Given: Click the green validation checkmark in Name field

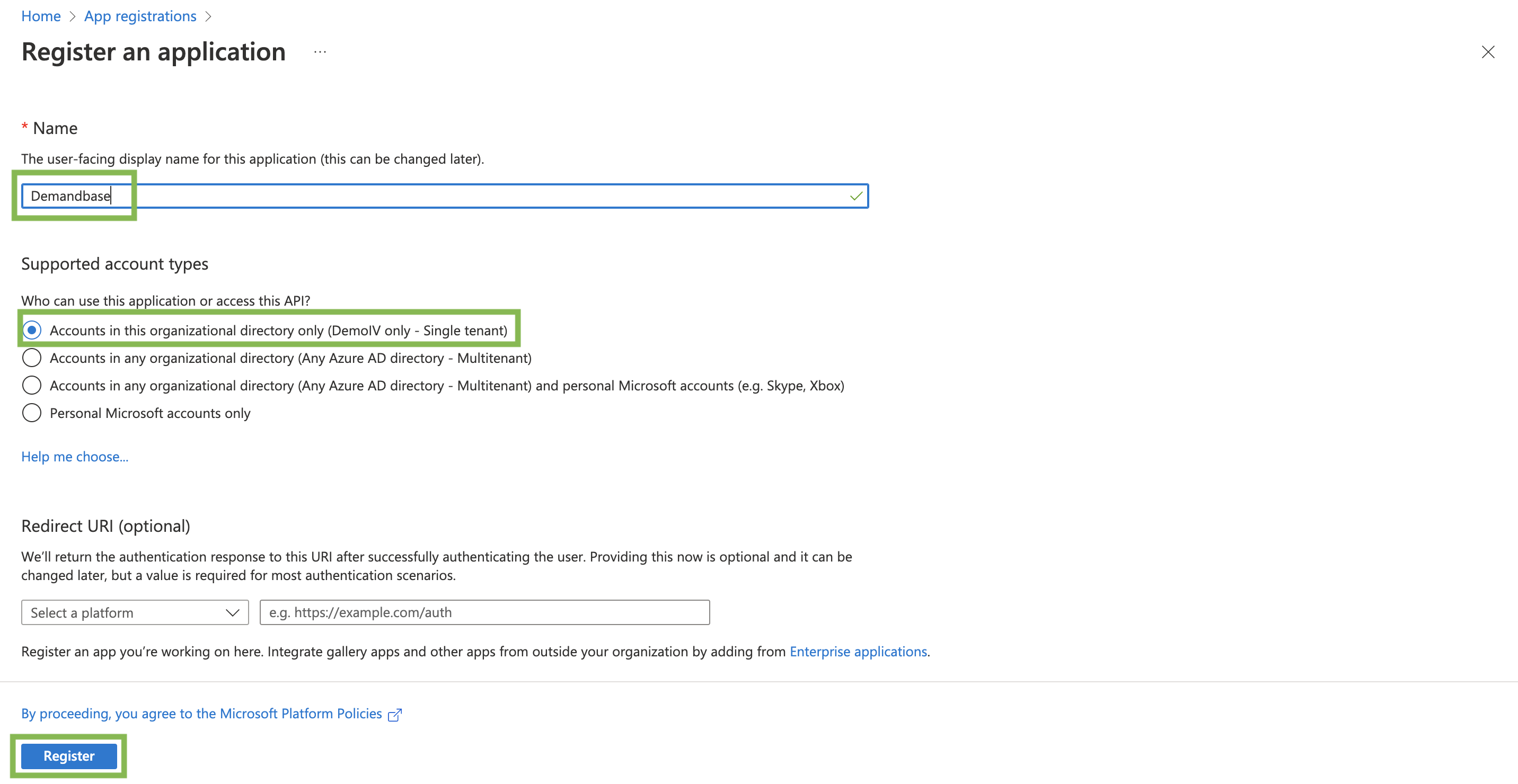Looking at the screenshot, I should point(855,196).
